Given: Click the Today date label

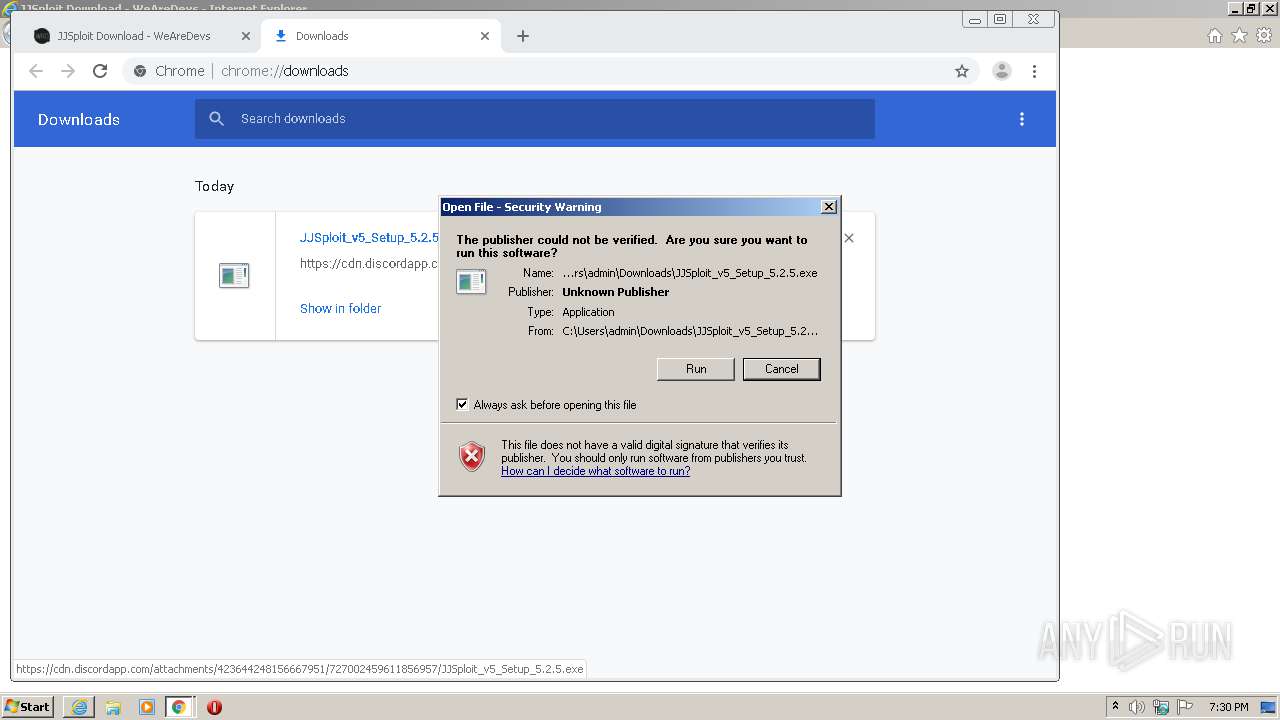Looking at the screenshot, I should coord(214,186).
